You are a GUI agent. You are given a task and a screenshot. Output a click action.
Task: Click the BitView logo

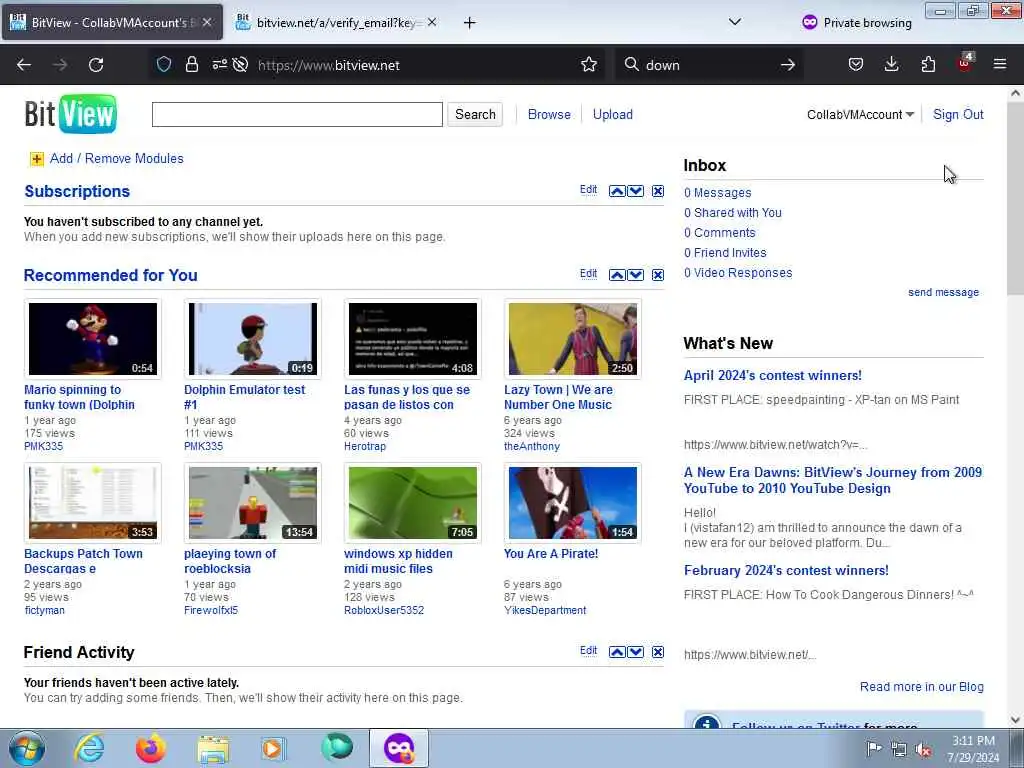[x=71, y=114]
